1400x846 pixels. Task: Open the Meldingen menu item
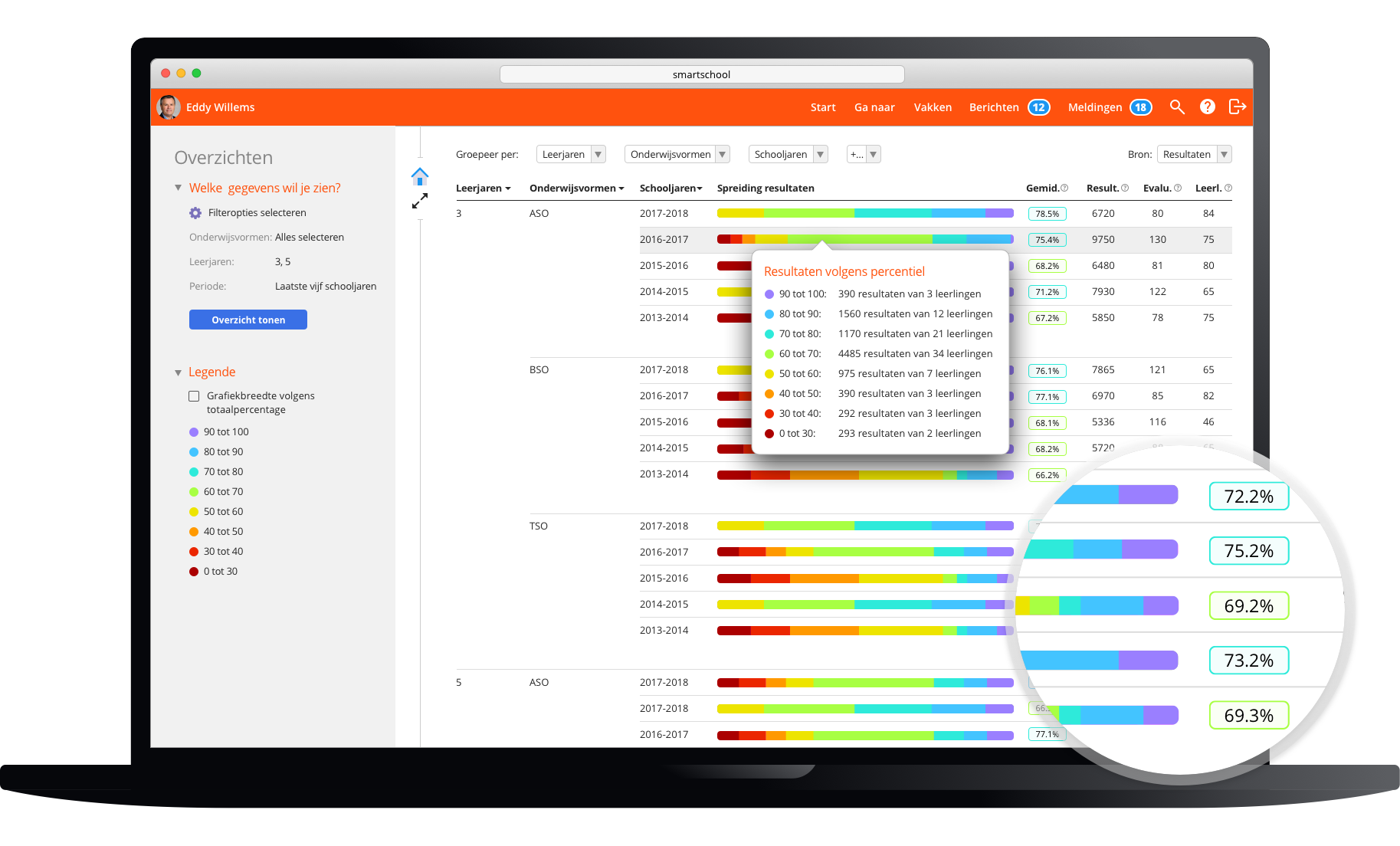(1095, 107)
